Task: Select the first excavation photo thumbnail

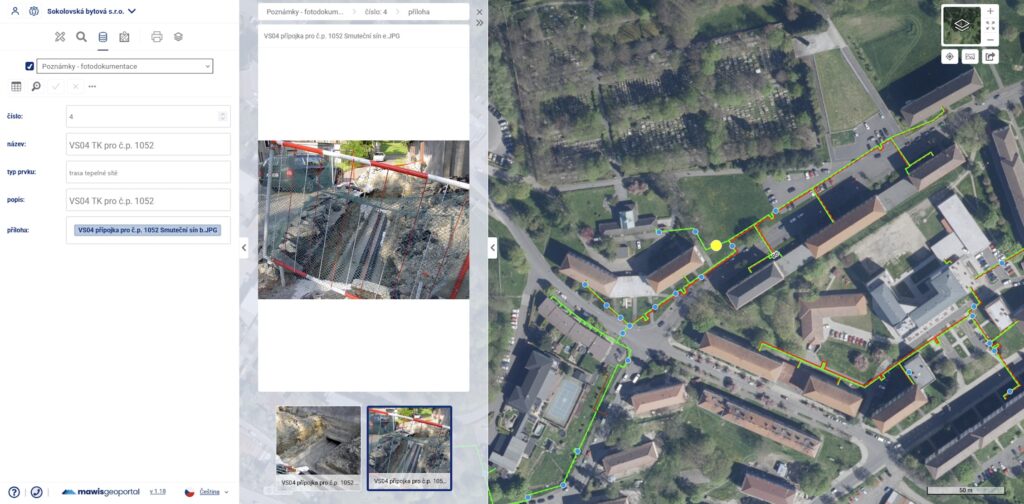Action: coord(318,439)
